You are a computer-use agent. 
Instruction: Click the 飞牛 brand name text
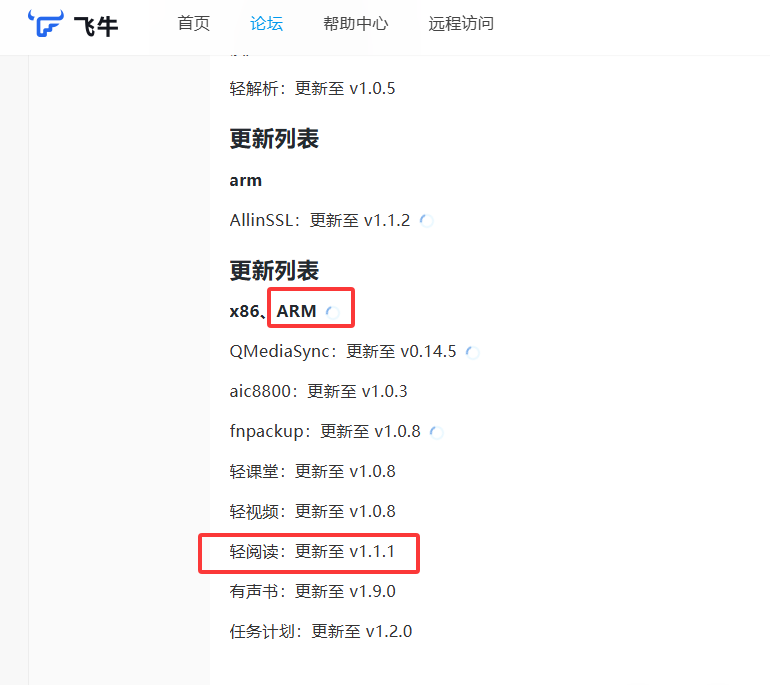tap(96, 26)
